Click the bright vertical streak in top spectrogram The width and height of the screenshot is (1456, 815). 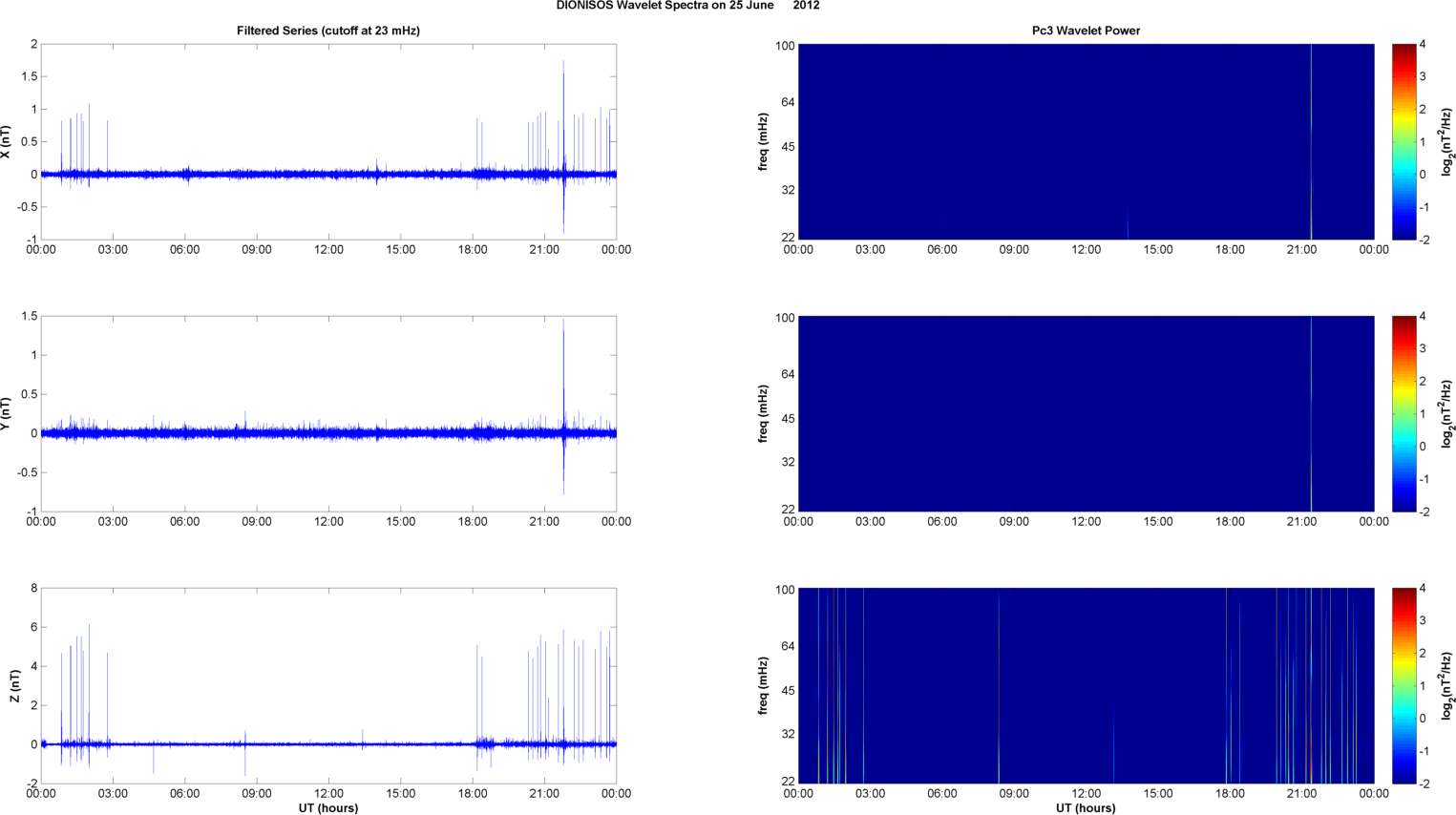[1311, 142]
